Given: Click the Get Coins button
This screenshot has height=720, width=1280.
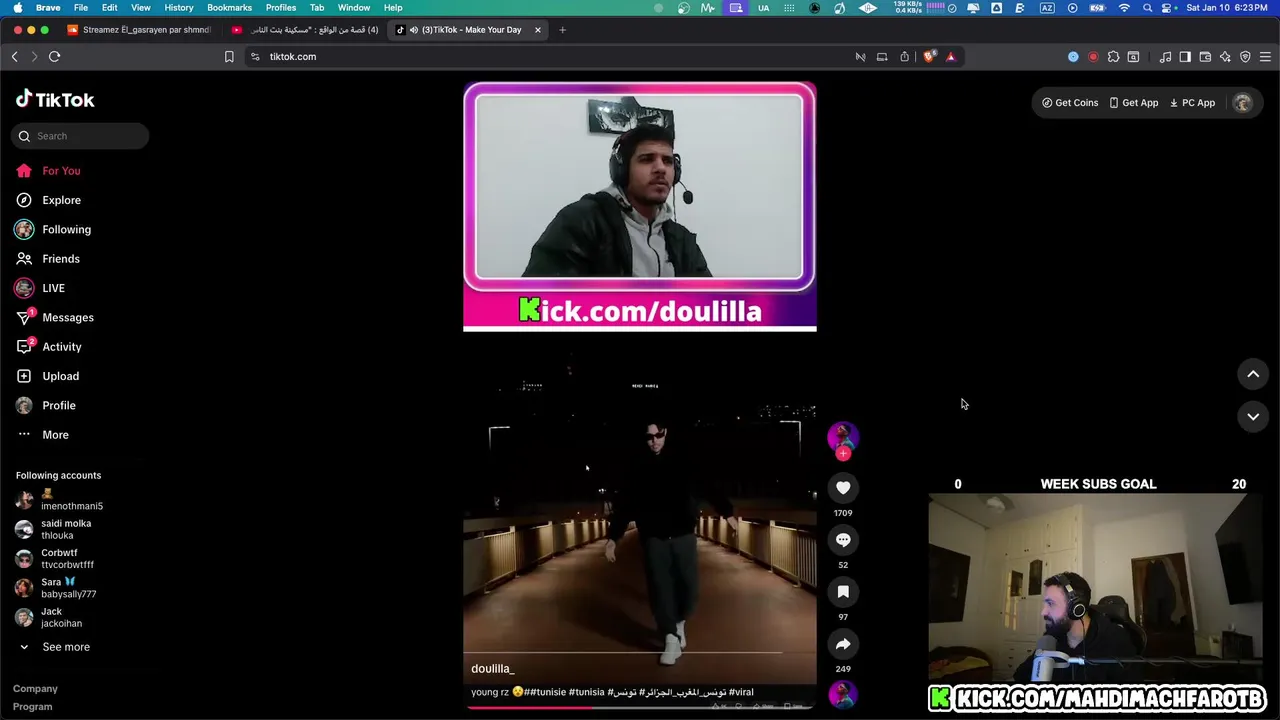Looking at the screenshot, I should 1070,103.
